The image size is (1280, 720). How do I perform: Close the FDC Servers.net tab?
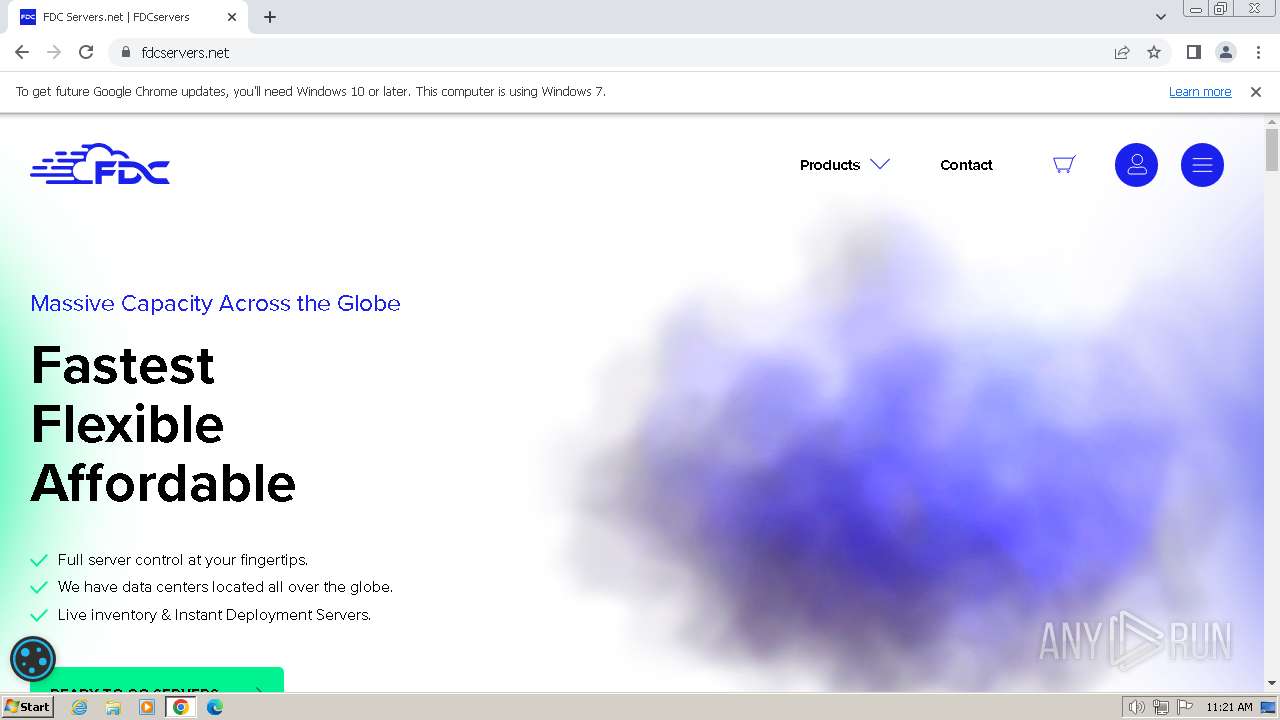point(232,17)
